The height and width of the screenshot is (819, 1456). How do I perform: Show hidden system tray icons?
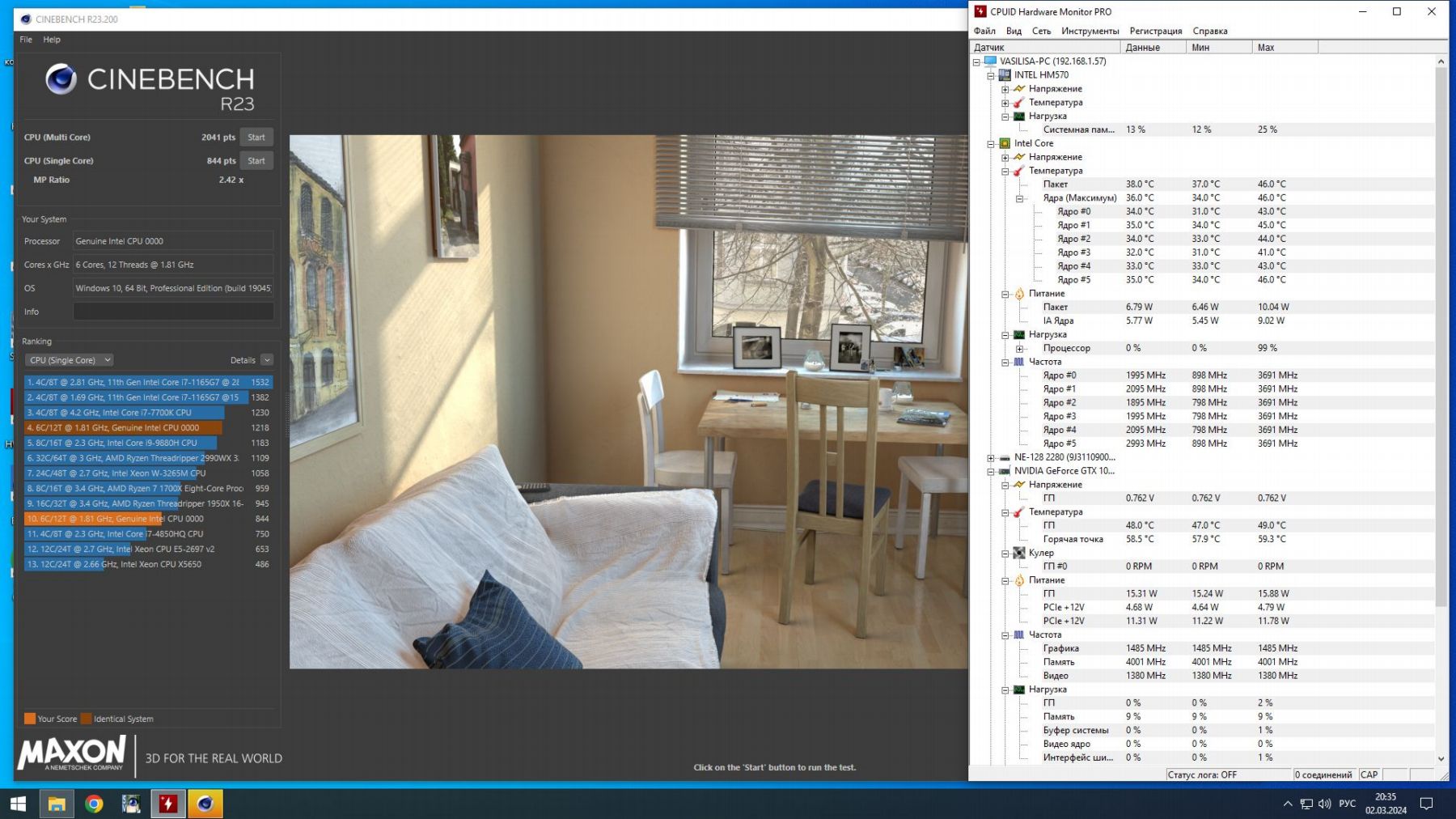click(x=1288, y=804)
